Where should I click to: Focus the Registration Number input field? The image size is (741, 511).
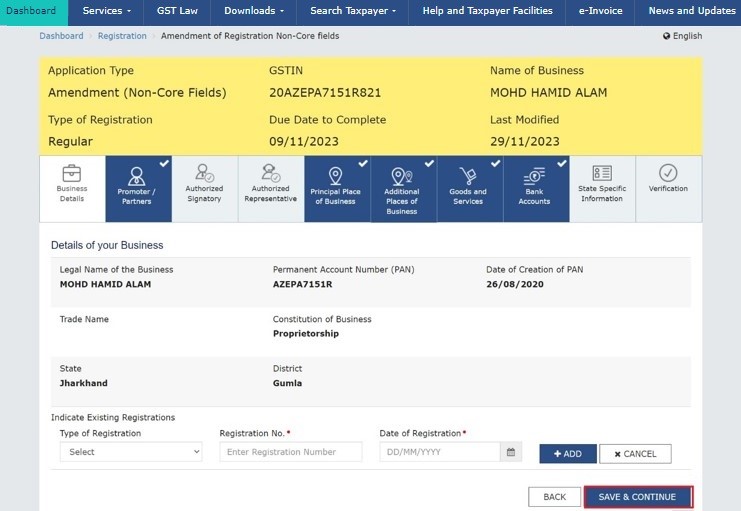coord(291,452)
